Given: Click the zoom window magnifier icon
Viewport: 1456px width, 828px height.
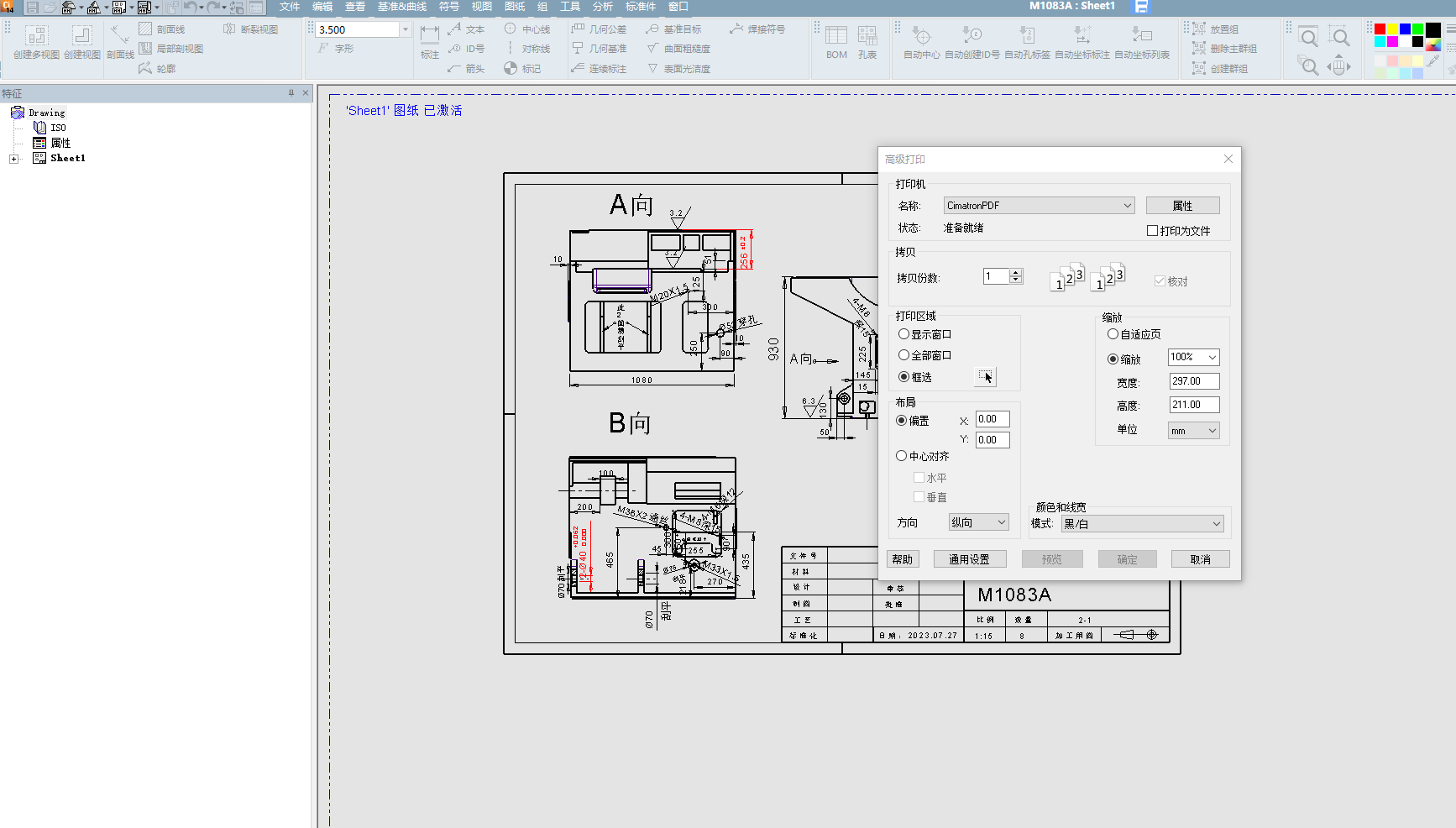Looking at the screenshot, I should [1308, 38].
